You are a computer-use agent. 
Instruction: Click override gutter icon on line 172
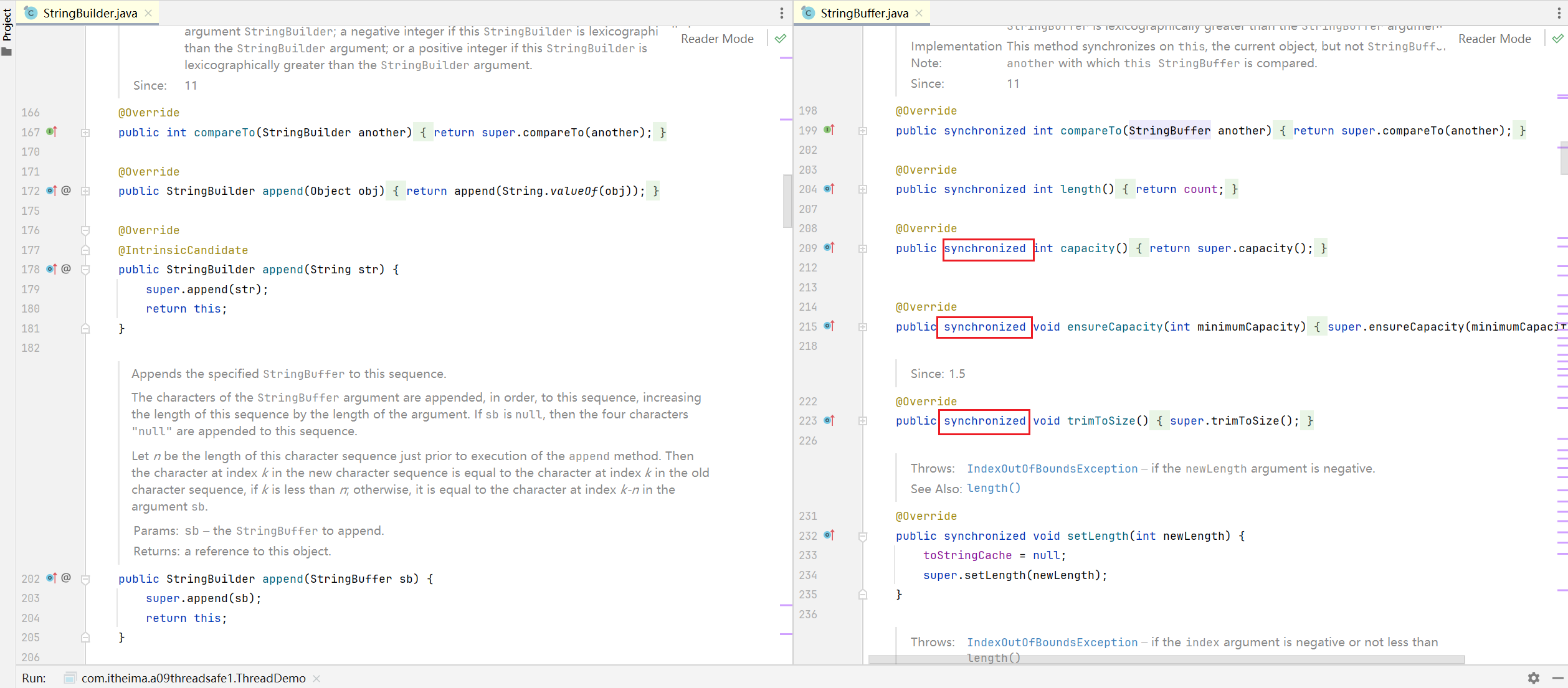(x=52, y=191)
